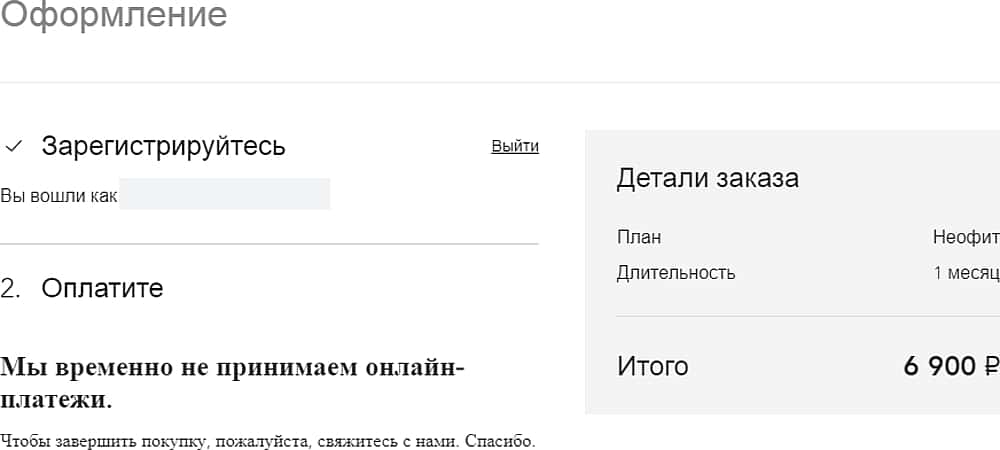Select the Оплатите step heading
This screenshot has height=450, width=1000.
point(102,289)
